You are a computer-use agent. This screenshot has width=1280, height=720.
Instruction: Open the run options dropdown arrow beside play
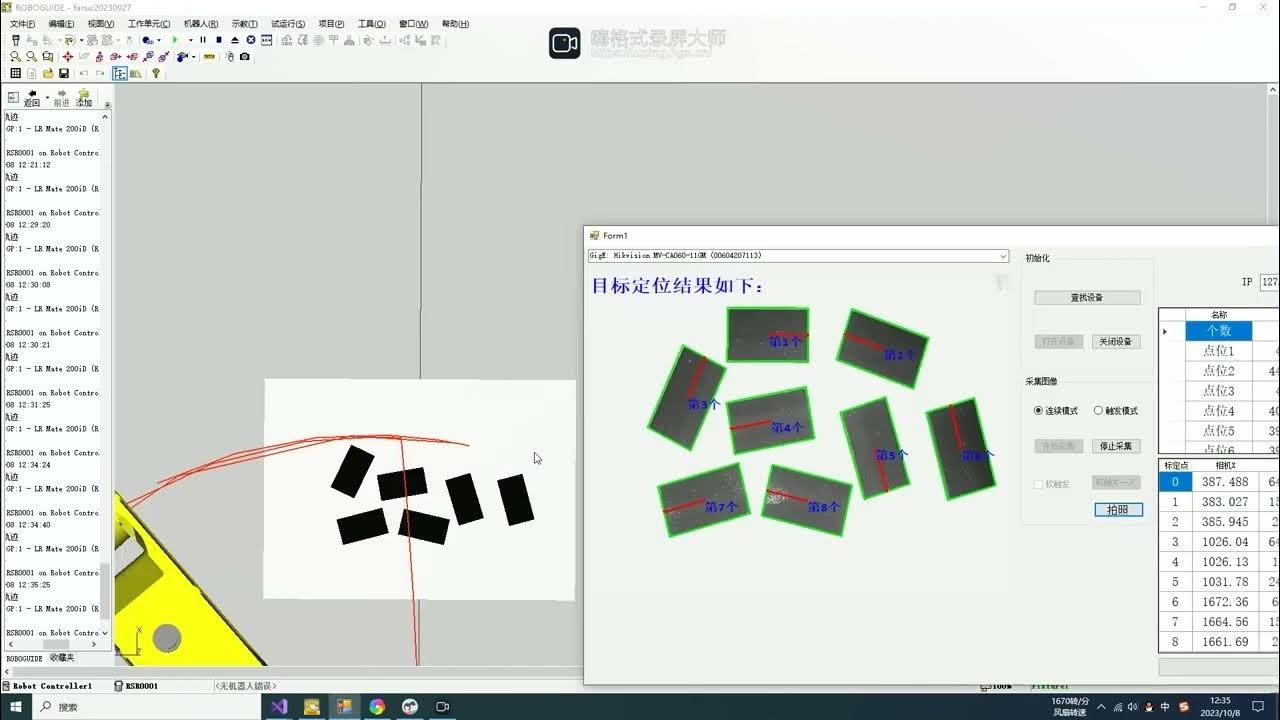(191, 40)
